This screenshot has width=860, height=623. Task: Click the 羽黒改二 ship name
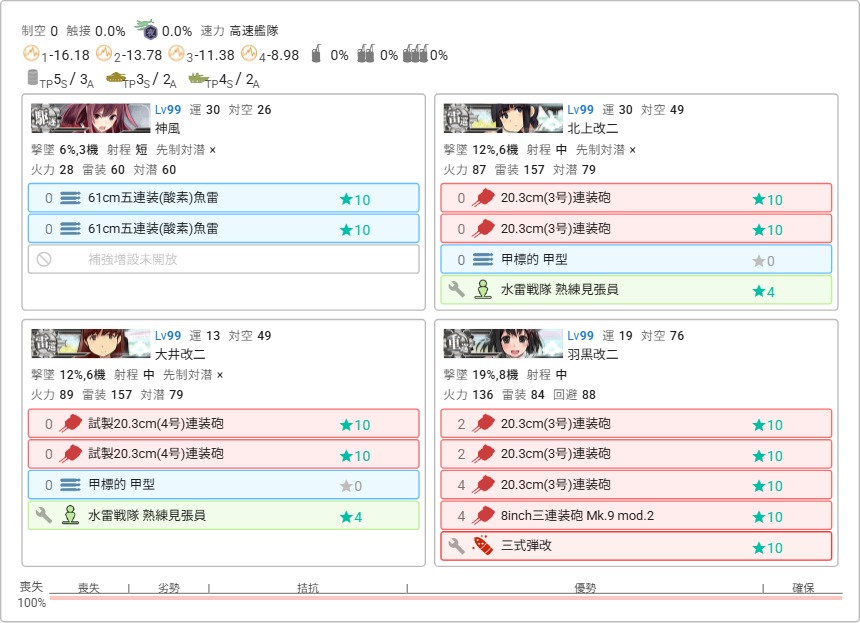coord(593,354)
